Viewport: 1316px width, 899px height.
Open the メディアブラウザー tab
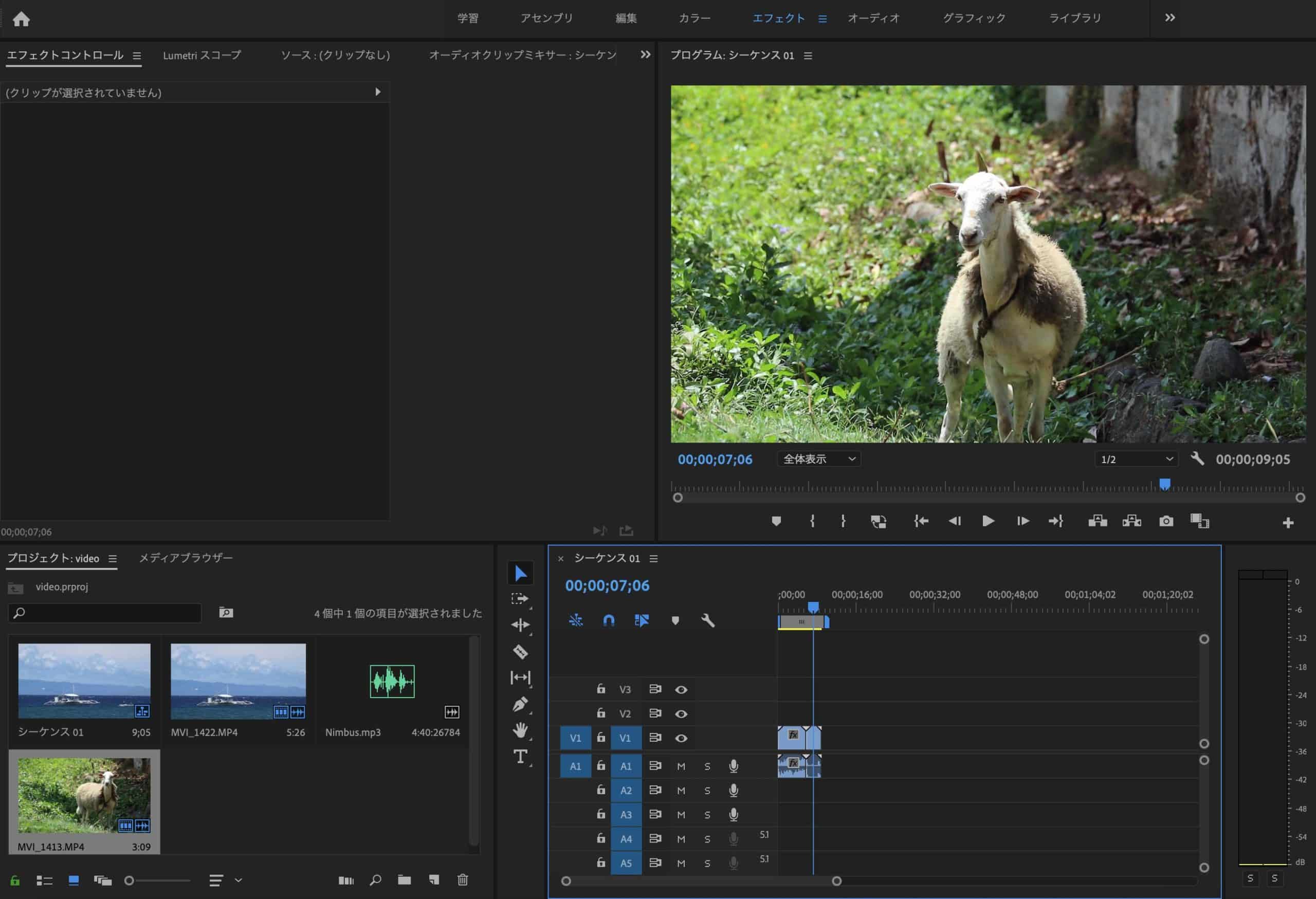[x=186, y=558]
